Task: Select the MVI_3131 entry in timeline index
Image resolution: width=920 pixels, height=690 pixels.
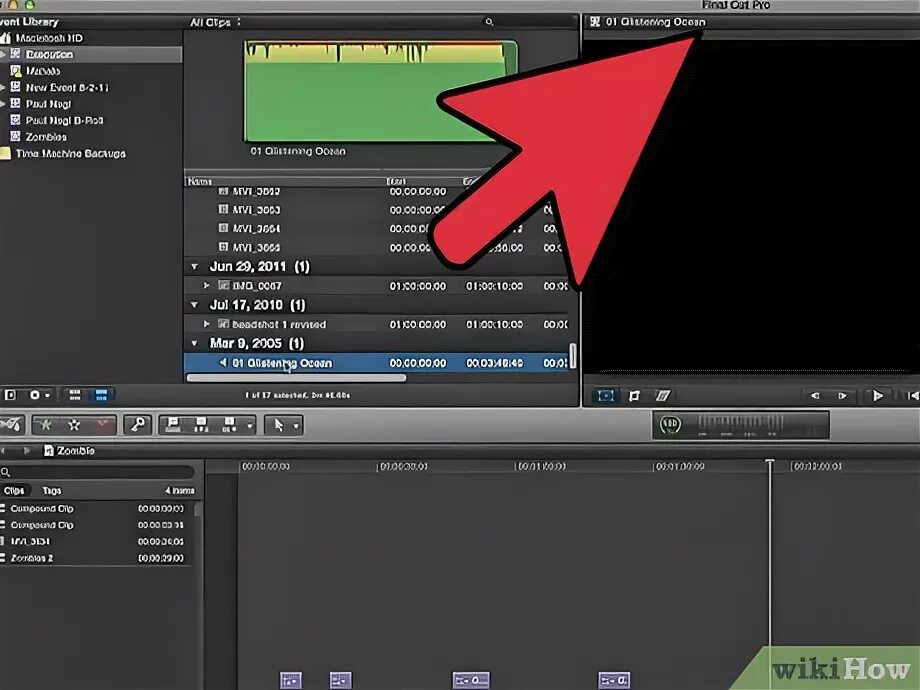Action: tap(97, 542)
